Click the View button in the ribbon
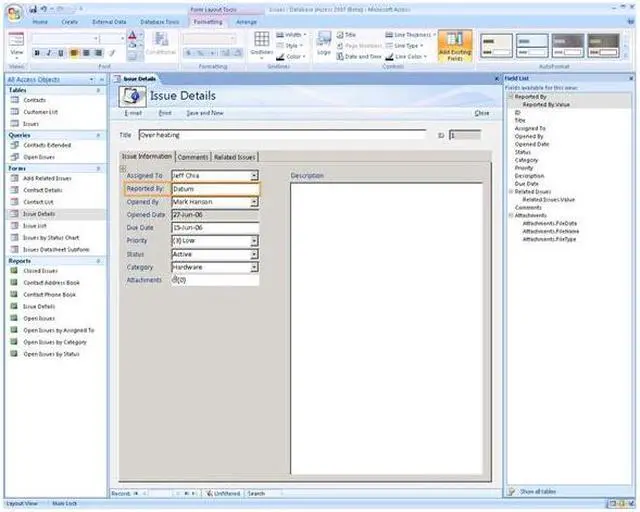 tap(16, 45)
